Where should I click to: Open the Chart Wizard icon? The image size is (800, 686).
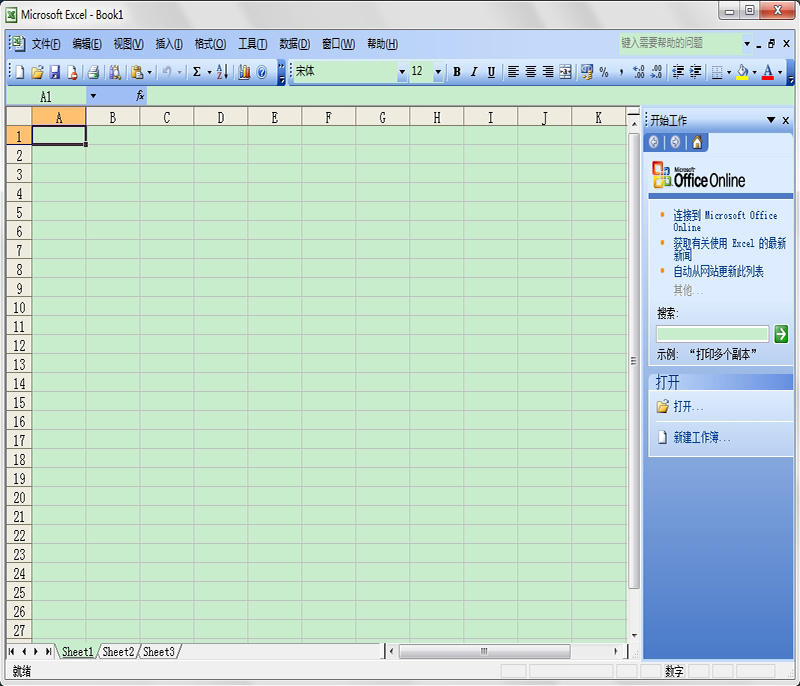[x=244, y=72]
